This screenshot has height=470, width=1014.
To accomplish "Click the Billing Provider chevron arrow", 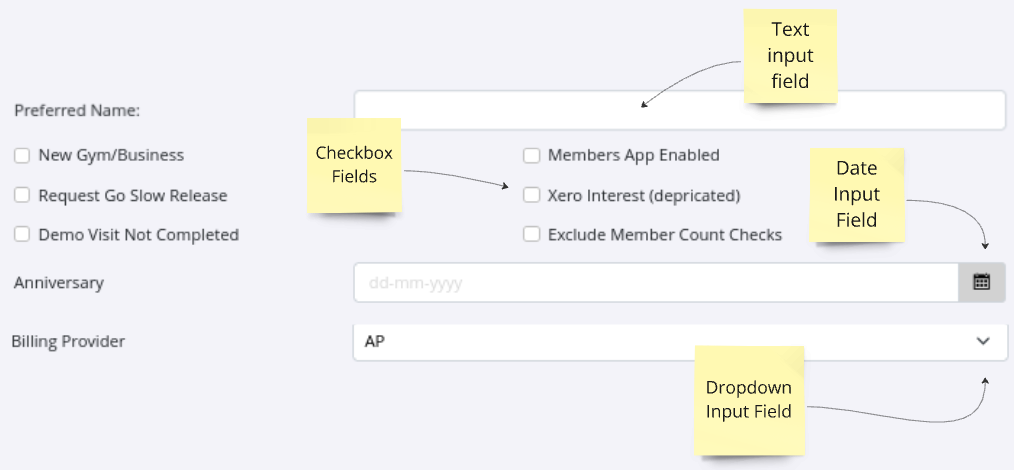I will pos(982,341).
